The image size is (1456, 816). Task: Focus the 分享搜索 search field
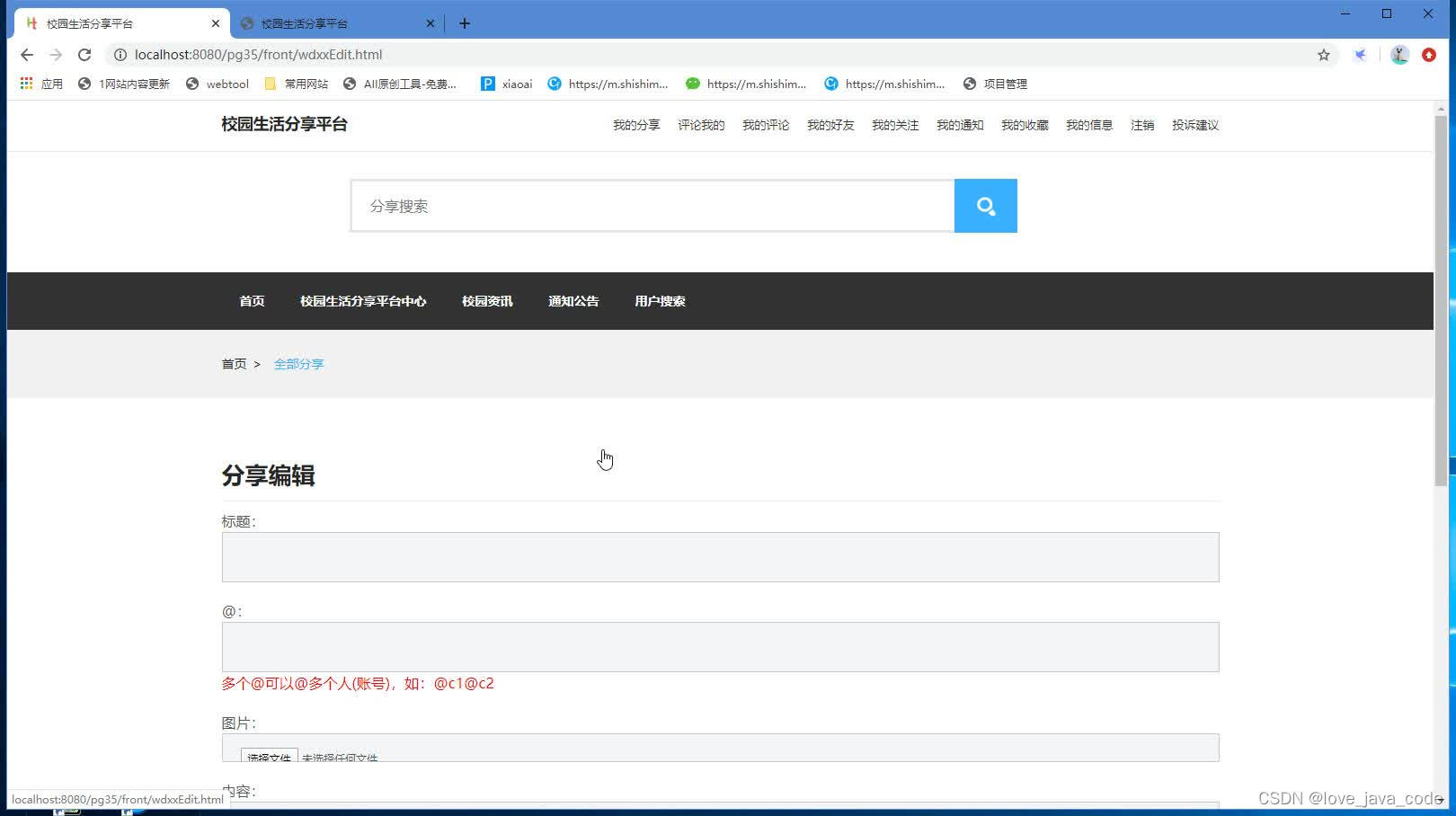653,206
